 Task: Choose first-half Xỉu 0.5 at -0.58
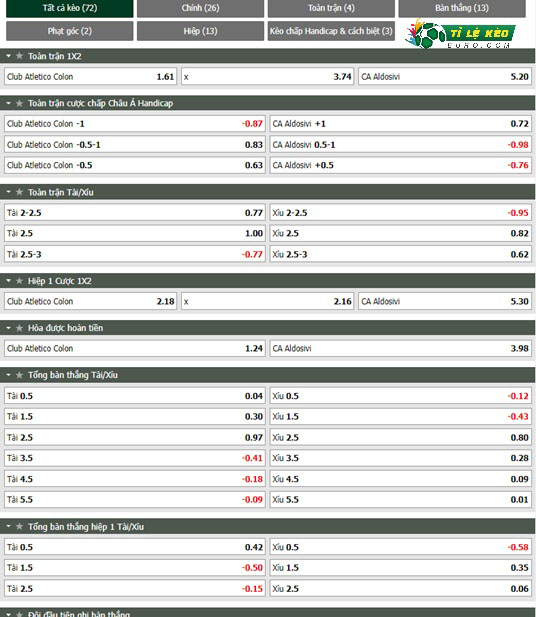tap(401, 547)
